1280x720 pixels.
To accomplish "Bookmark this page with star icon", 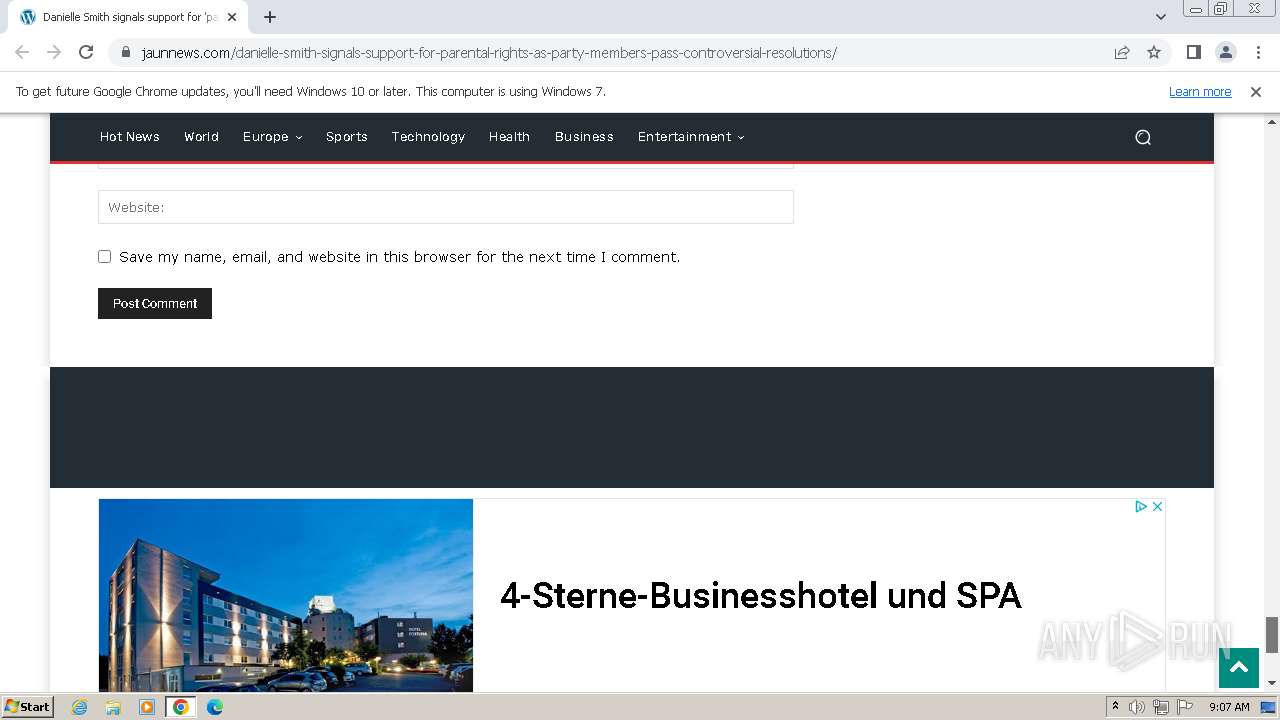I will click(x=1154, y=52).
